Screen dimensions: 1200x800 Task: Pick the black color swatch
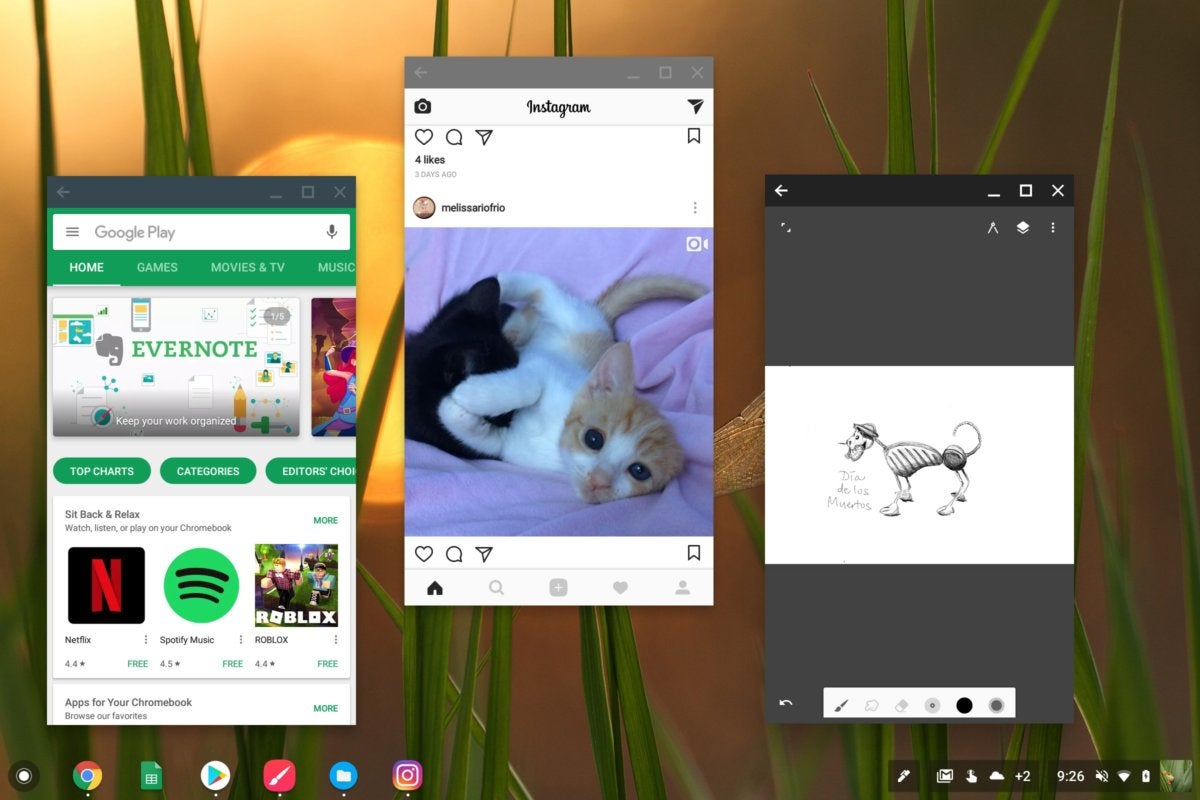(964, 705)
